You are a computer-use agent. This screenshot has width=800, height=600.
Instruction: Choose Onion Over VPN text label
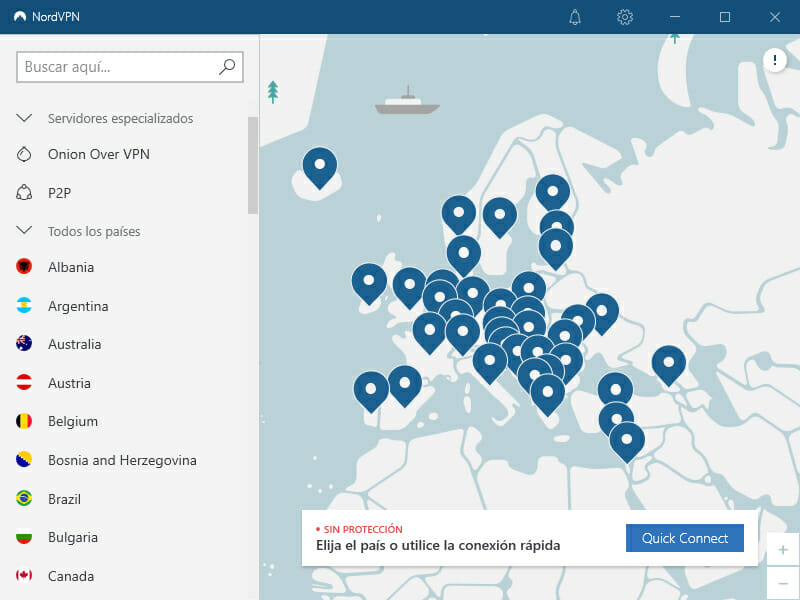[98, 154]
